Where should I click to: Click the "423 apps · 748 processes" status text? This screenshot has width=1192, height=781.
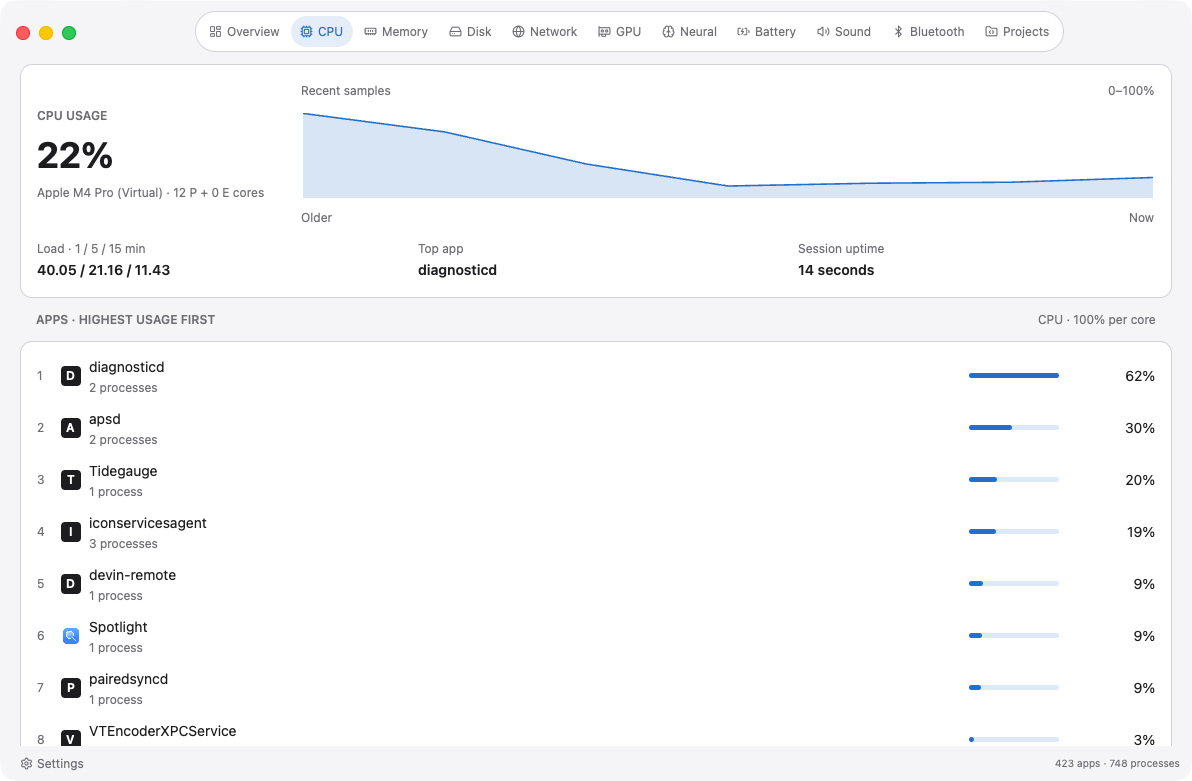coord(1117,764)
